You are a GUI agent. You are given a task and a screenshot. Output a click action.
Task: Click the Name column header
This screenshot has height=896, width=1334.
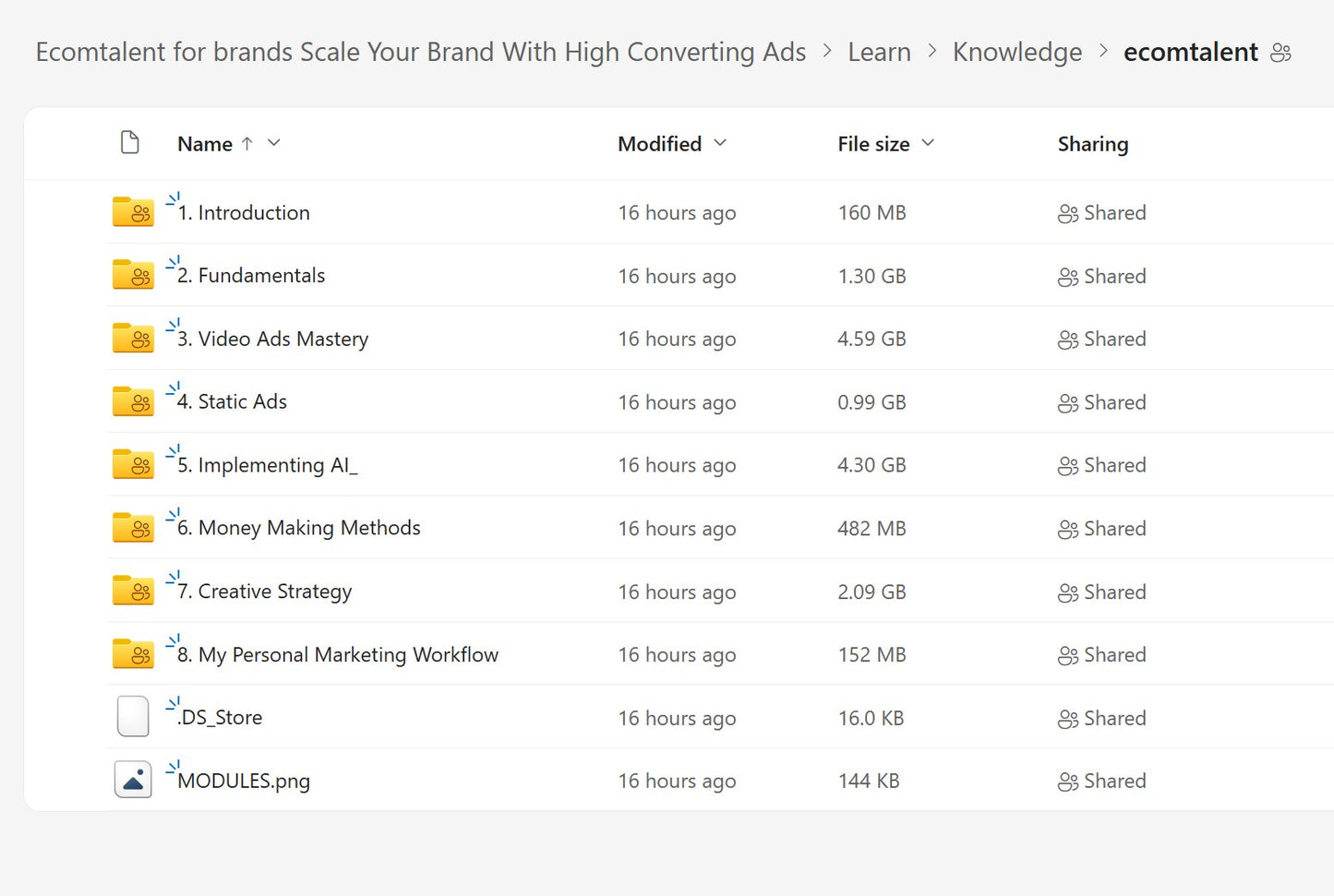point(205,144)
